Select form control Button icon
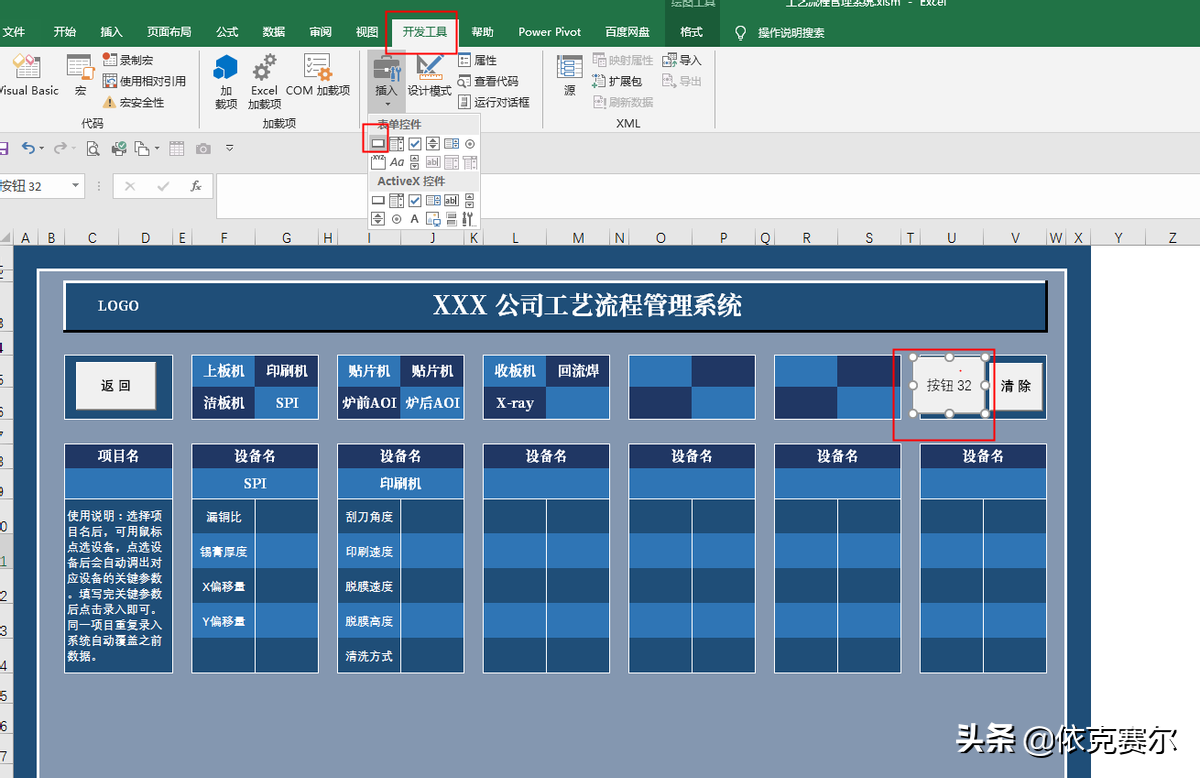The height and width of the screenshot is (778, 1200). (378, 144)
